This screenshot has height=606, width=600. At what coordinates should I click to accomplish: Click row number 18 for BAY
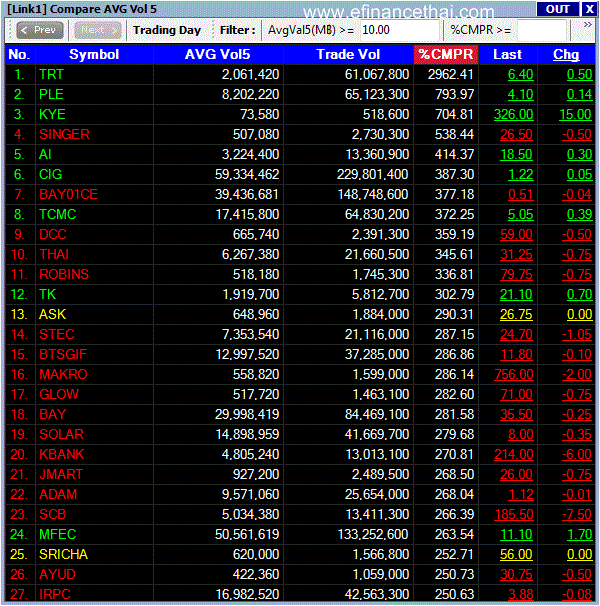coord(19,415)
